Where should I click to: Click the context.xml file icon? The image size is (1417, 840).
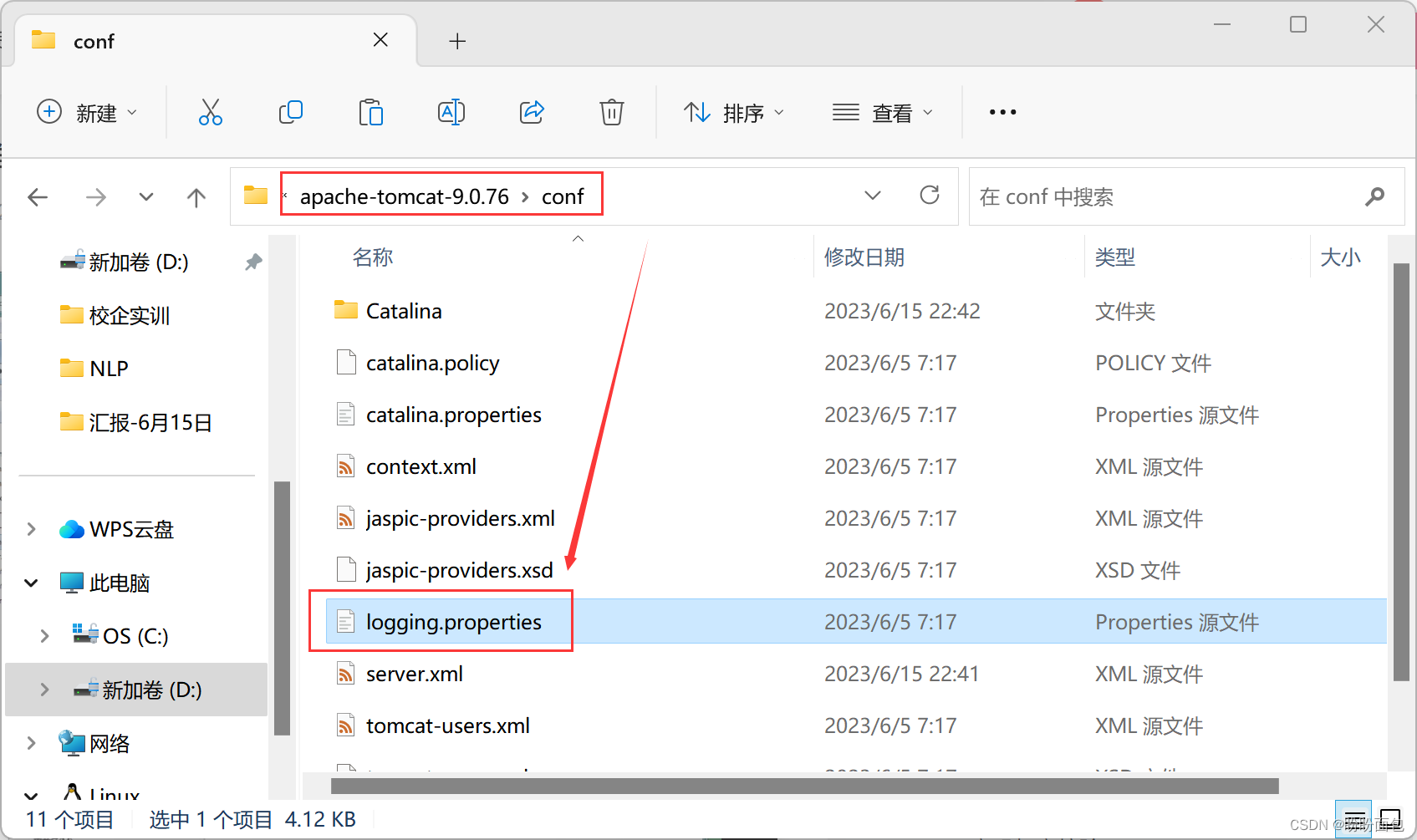(x=345, y=466)
